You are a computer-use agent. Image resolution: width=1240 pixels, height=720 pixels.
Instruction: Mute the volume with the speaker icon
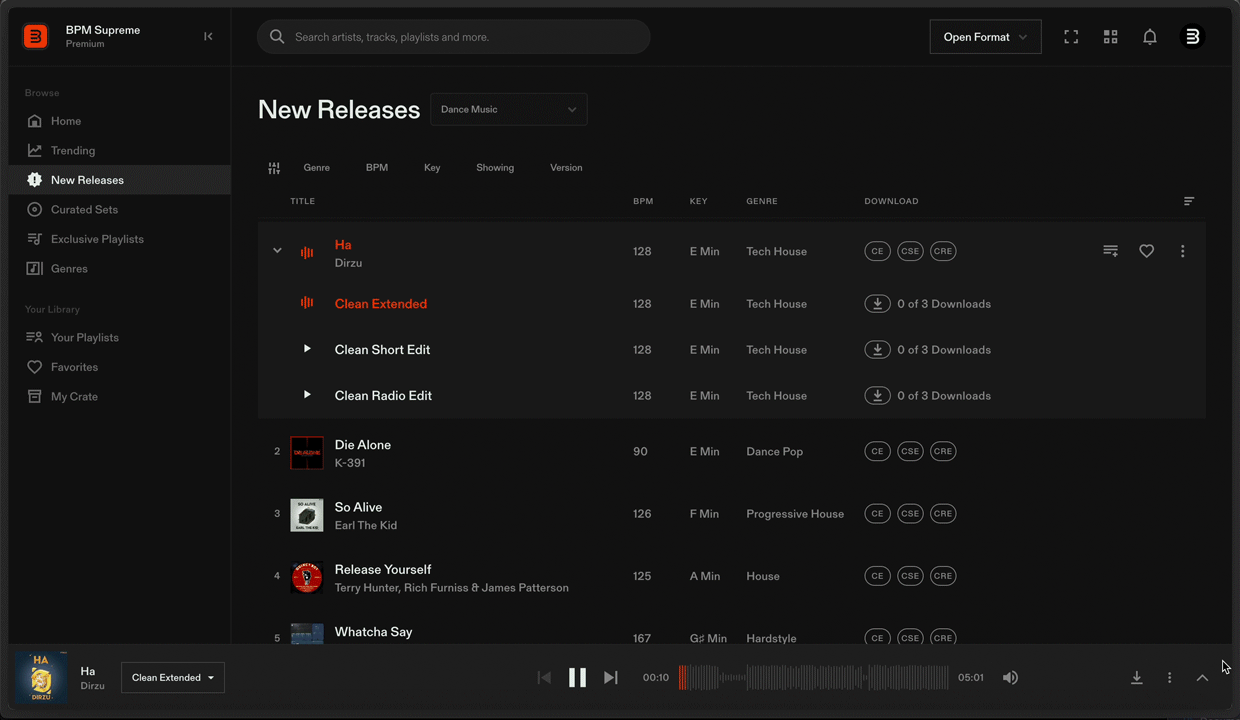click(x=1011, y=677)
